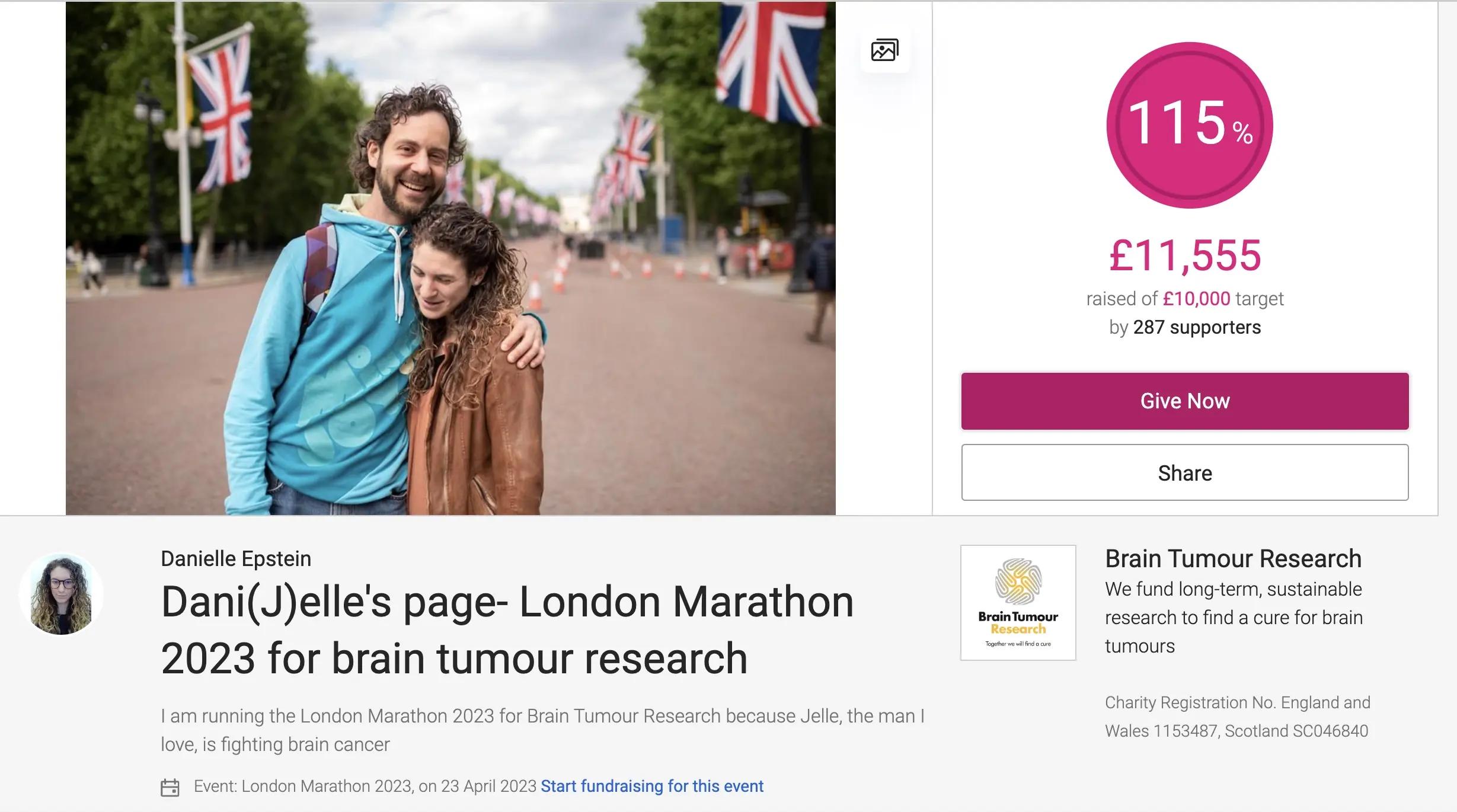
Task: Click the £11,555 raised amount
Action: (x=1185, y=256)
